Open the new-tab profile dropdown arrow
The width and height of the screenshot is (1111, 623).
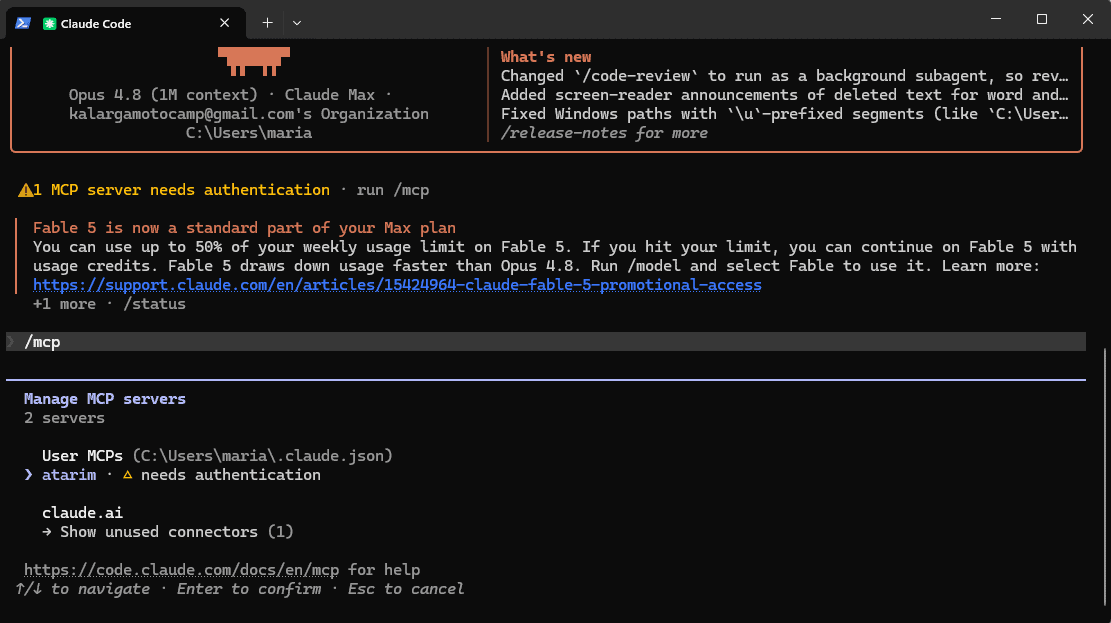tap(297, 23)
